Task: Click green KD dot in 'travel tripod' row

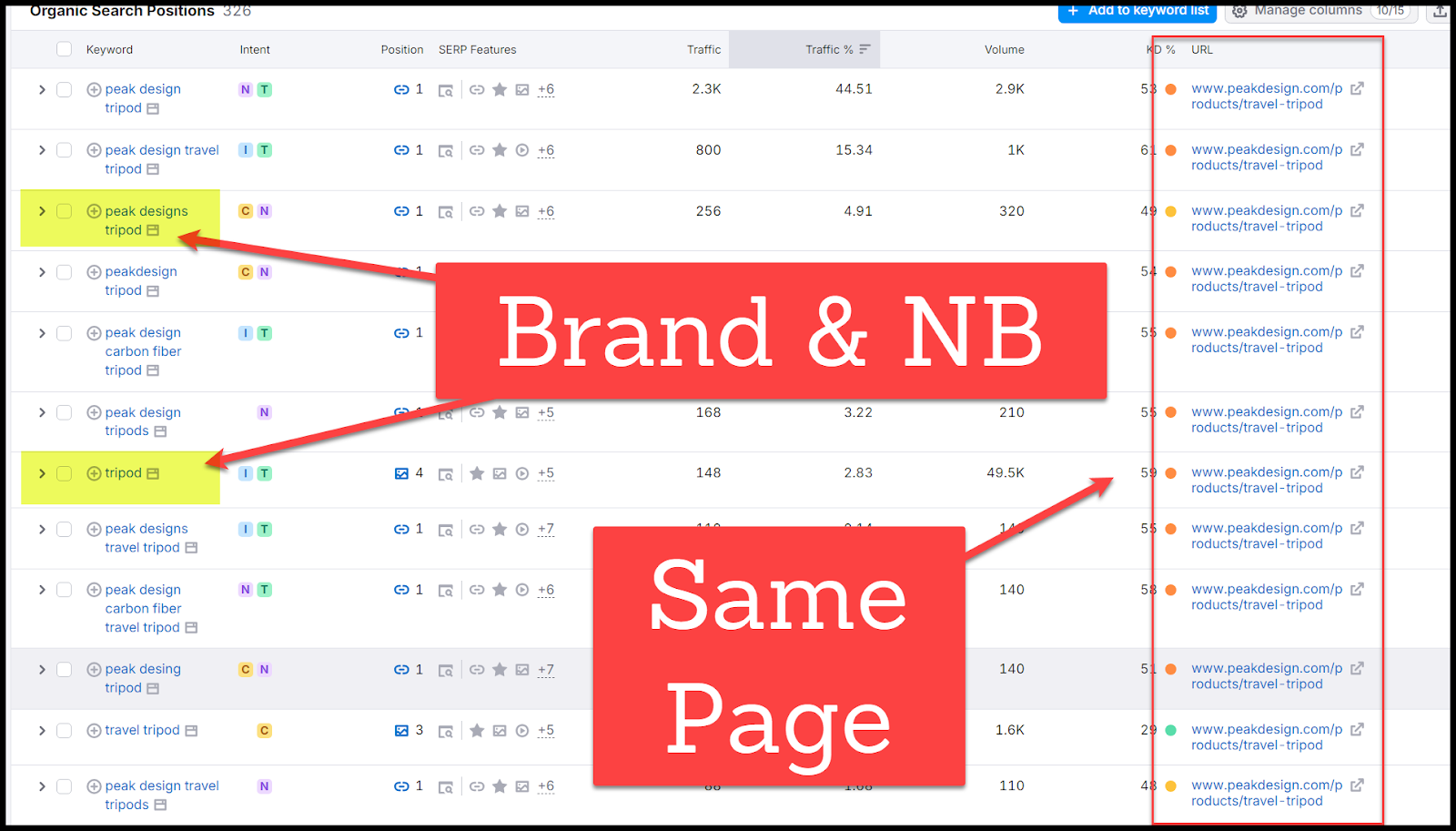Action: [1171, 730]
